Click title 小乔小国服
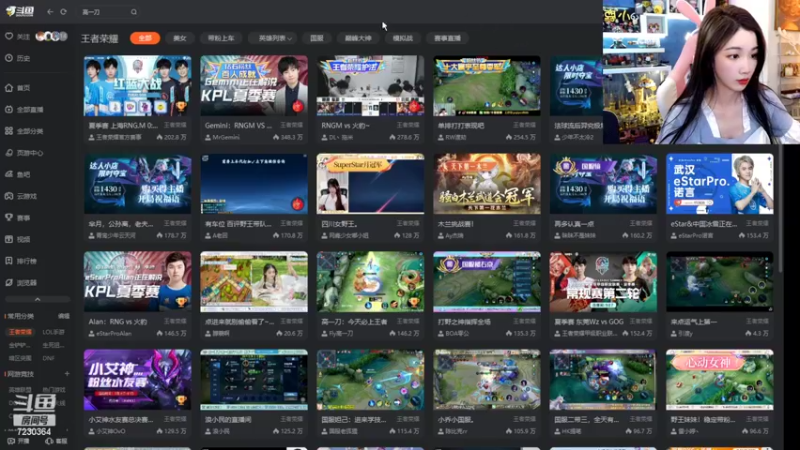Image resolution: width=800 pixels, height=450 pixels. pos(456,420)
